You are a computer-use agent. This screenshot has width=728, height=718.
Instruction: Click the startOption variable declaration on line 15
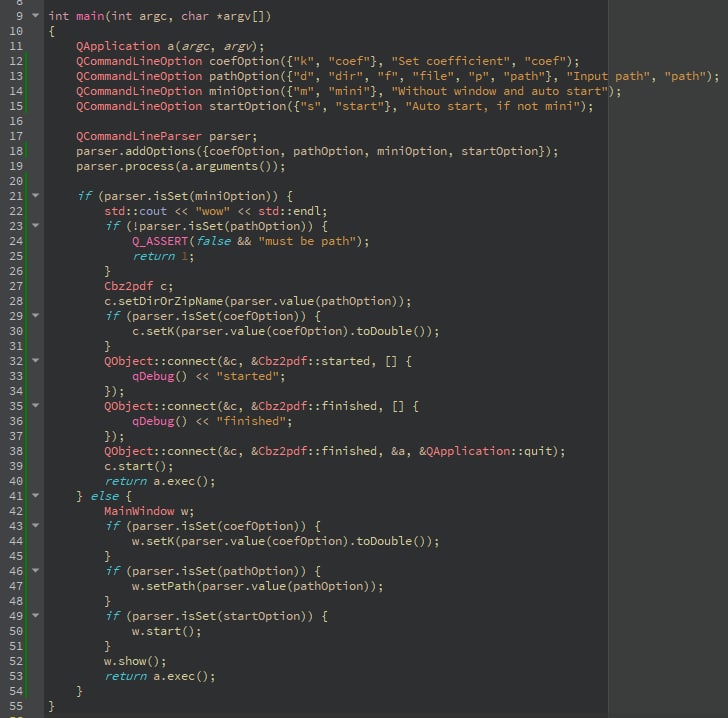248,106
